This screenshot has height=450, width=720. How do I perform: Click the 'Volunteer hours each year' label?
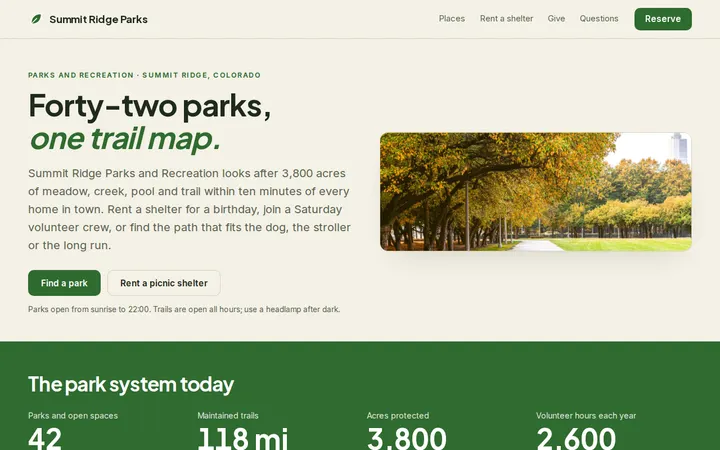tap(586, 416)
